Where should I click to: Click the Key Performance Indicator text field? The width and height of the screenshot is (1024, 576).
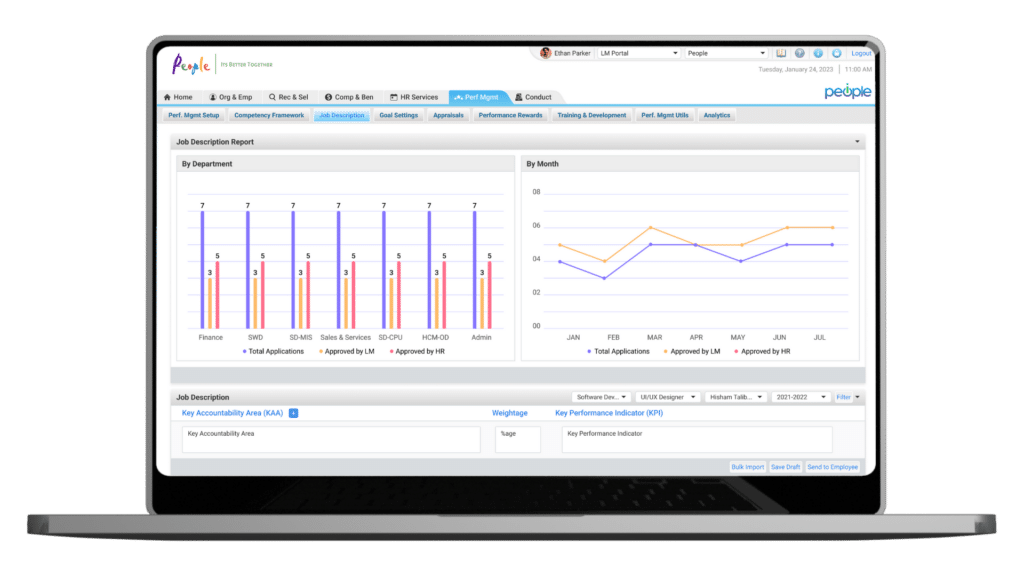[x=696, y=440]
